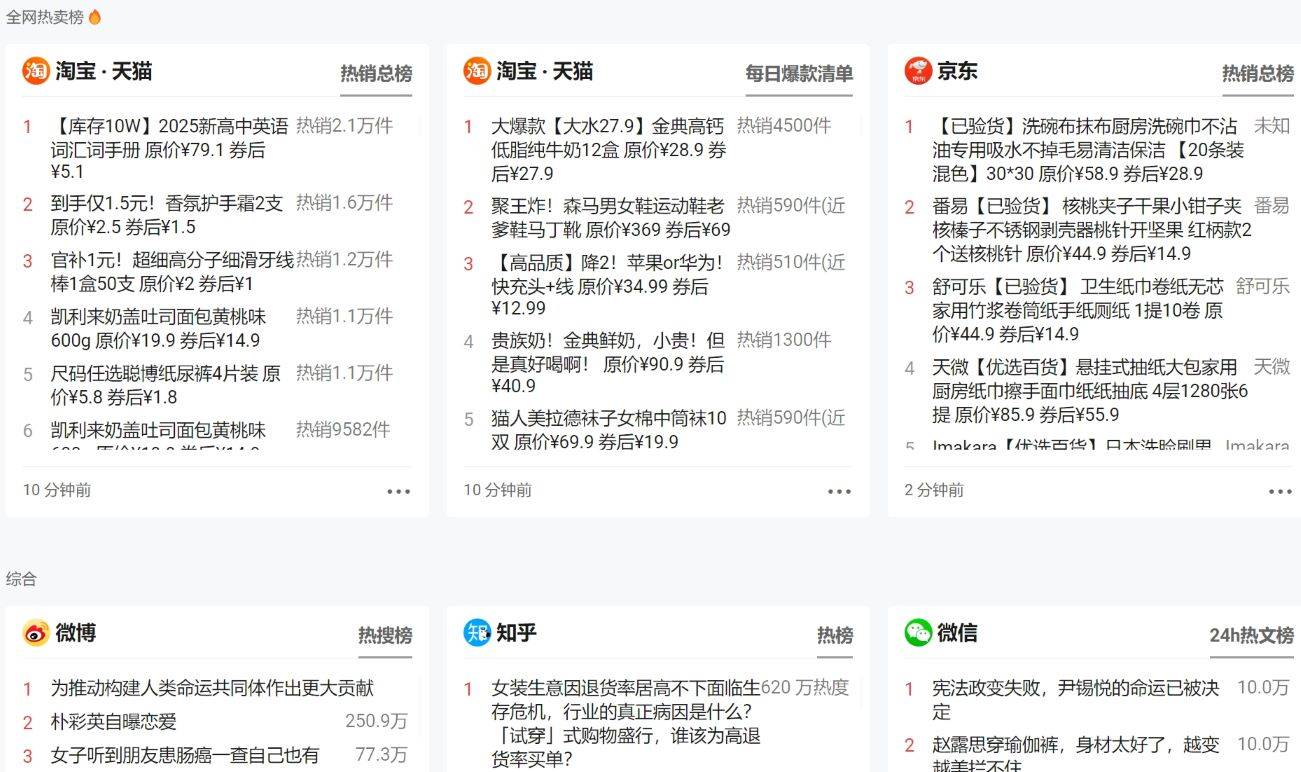
Task: Click the 知乎 card title
Action: click(x=517, y=633)
